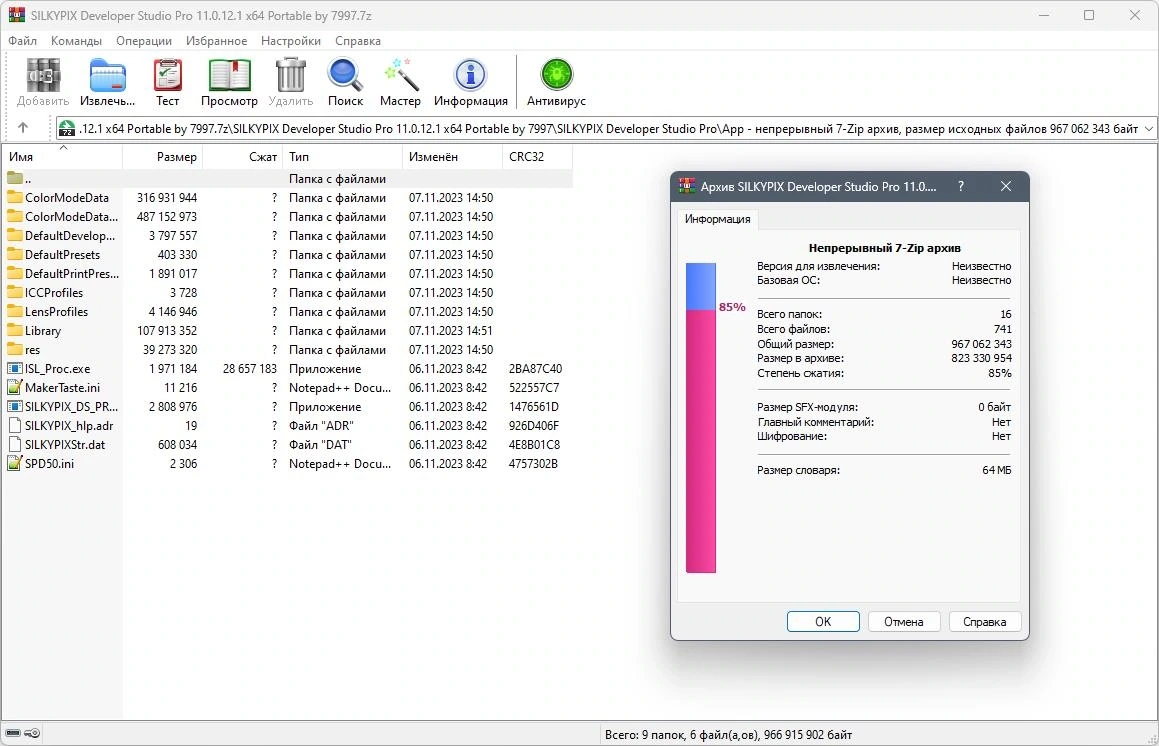
Task: Click the Извлечь toolbar icon
Action: (107, 75)
